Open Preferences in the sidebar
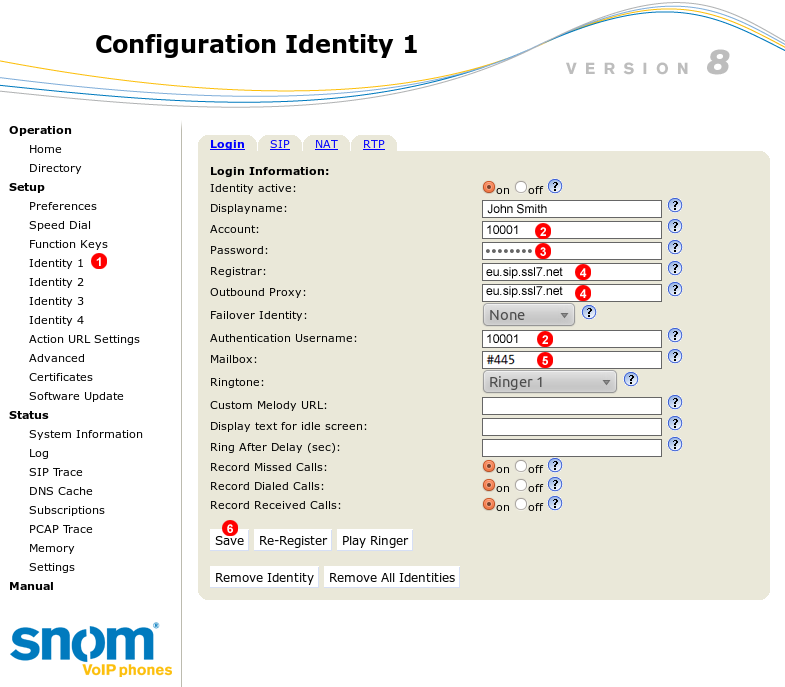 coord(63,206)
